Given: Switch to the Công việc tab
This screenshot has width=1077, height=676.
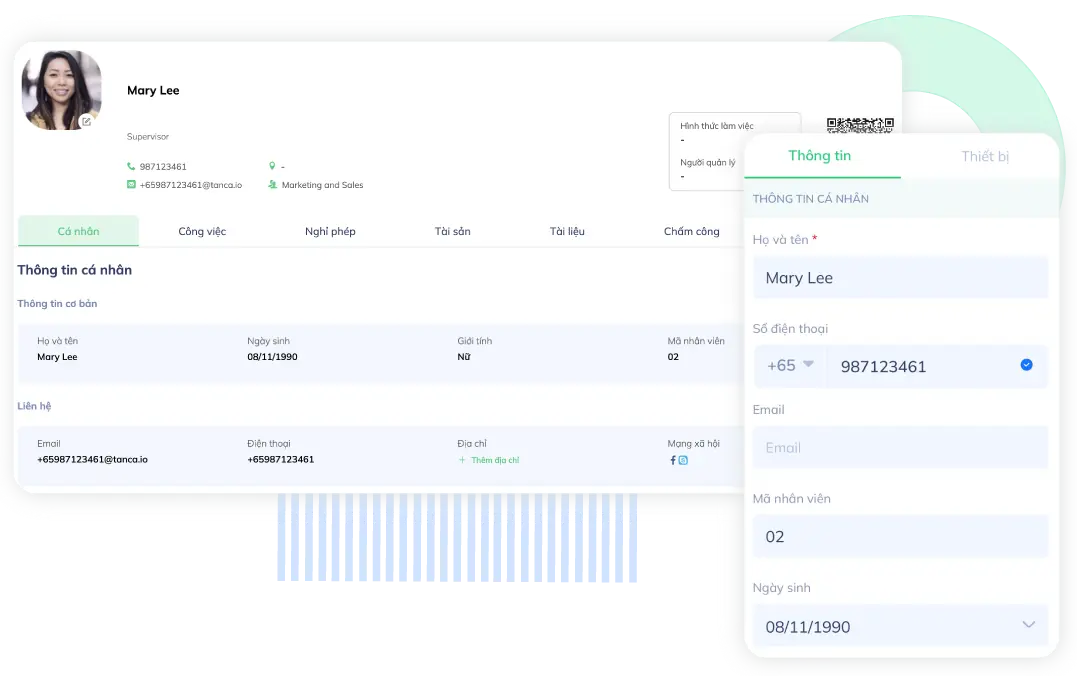Looking at the screenshot, I should click(x=202, y=231).
